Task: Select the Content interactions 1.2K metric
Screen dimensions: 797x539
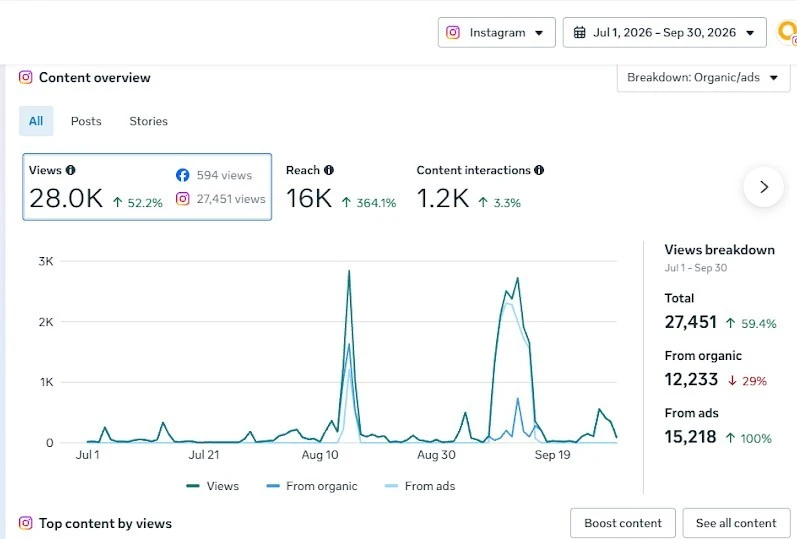Action: pyautogui.click(x=480, y=187)
